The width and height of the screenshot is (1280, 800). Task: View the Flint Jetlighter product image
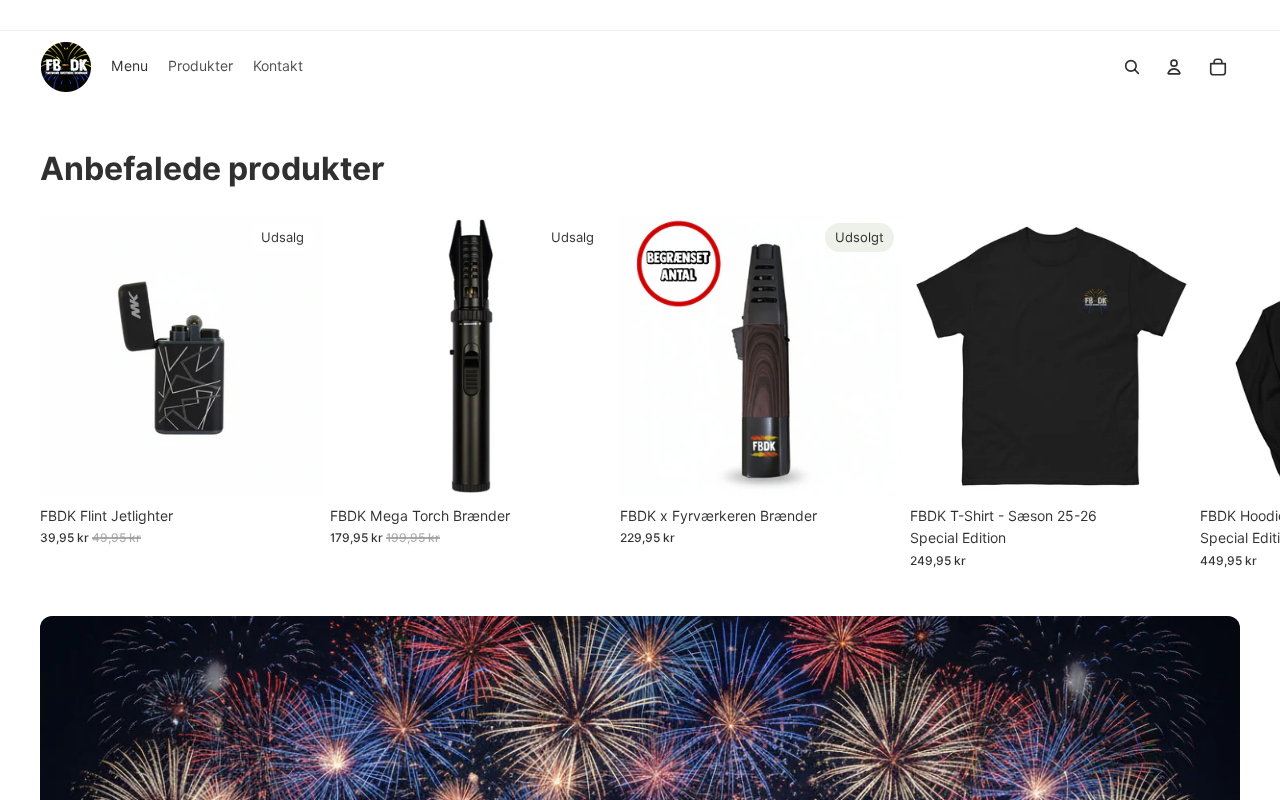[180, 357]
